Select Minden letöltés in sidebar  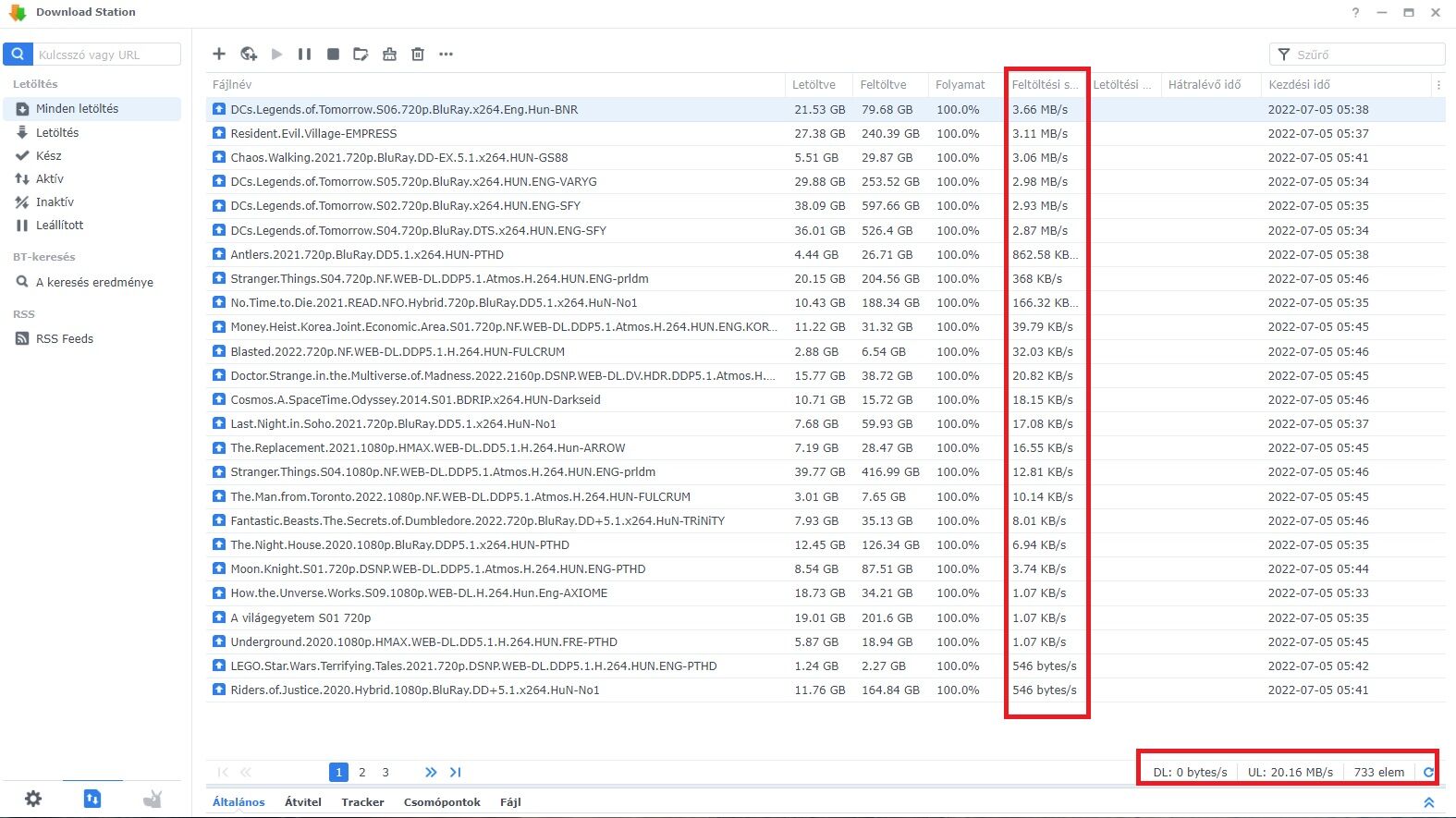(x=92, y=109)
